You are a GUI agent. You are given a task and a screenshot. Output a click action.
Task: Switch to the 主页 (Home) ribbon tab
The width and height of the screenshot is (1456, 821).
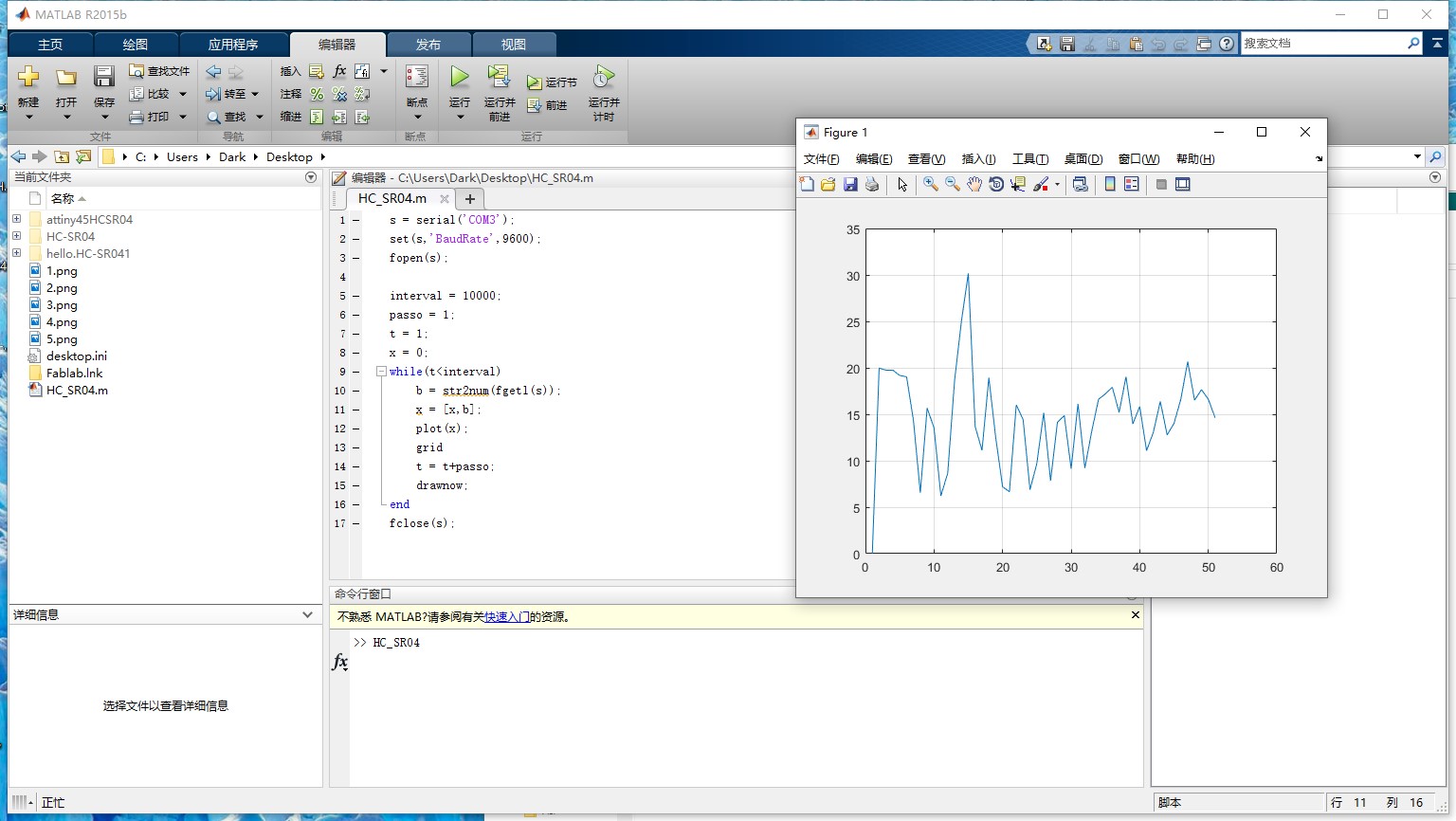pyautogui.click(x=50, y=45)
